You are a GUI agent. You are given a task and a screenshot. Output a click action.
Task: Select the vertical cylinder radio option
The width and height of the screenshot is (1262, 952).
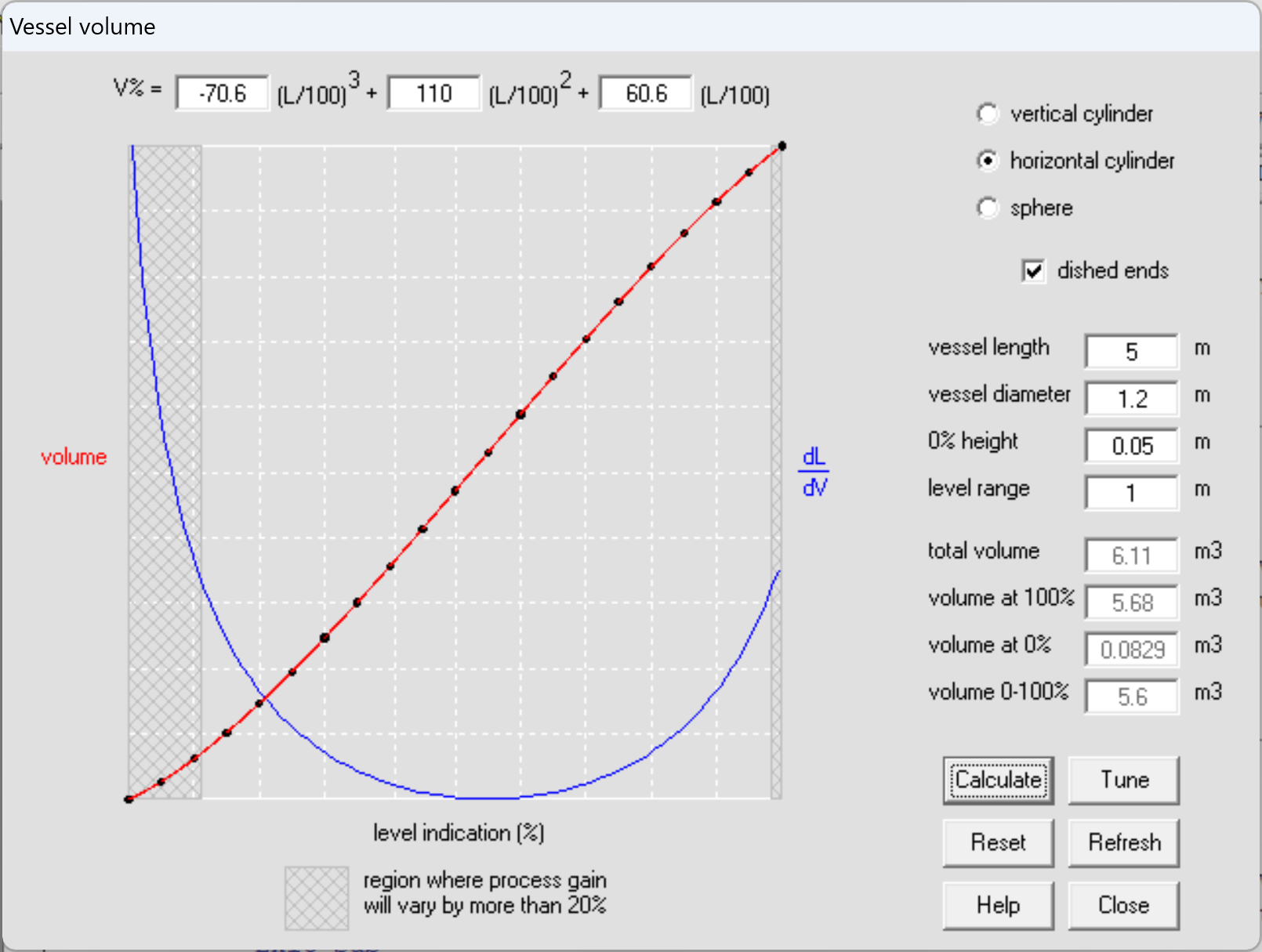988,114
